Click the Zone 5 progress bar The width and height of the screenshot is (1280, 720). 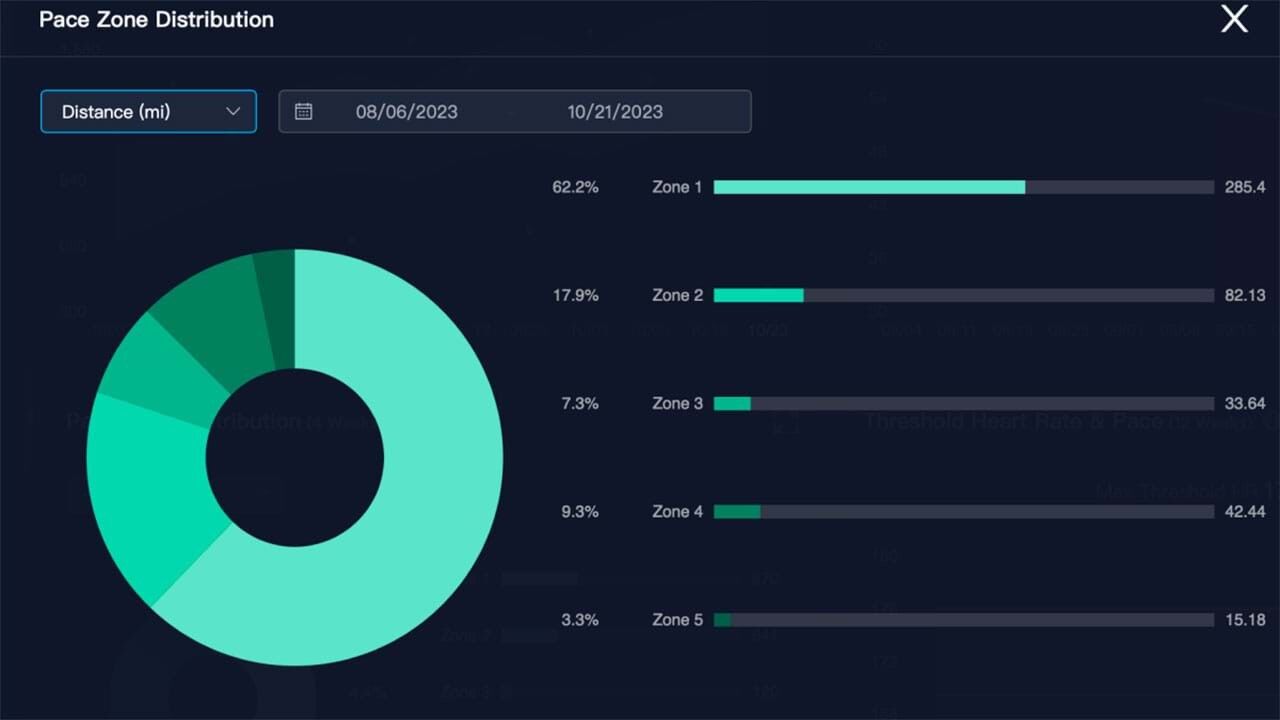(963, 620)
